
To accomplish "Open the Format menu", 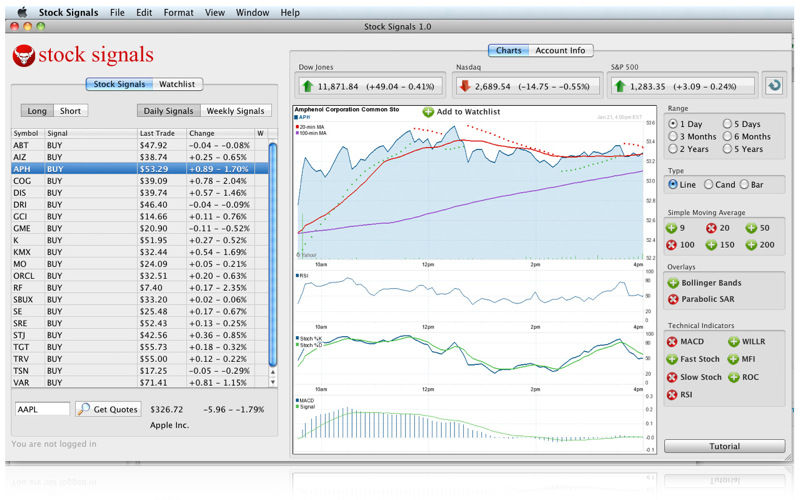I will pos(178,12).
